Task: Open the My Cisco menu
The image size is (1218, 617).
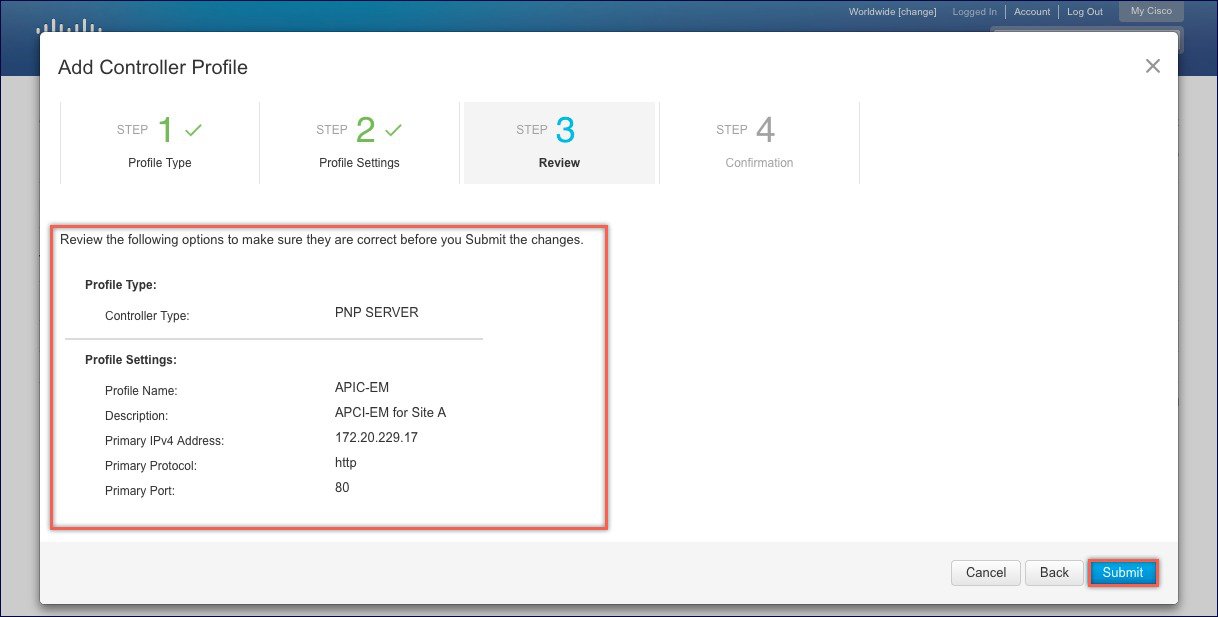Action: [x=1151, y=11]
